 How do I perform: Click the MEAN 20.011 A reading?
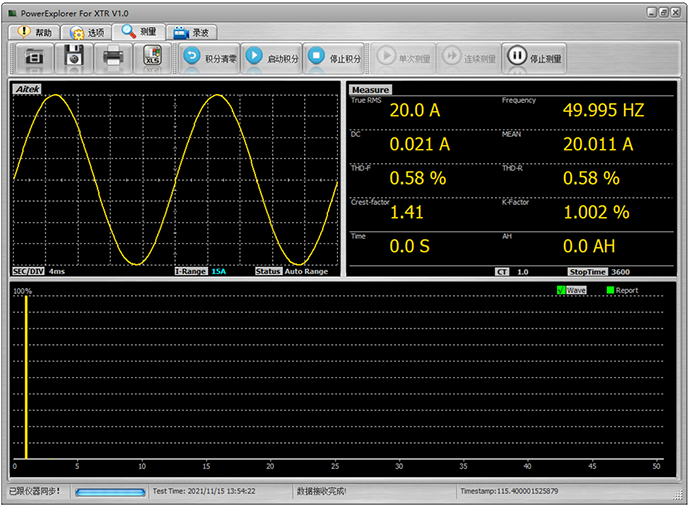click(x=598, y=144)
